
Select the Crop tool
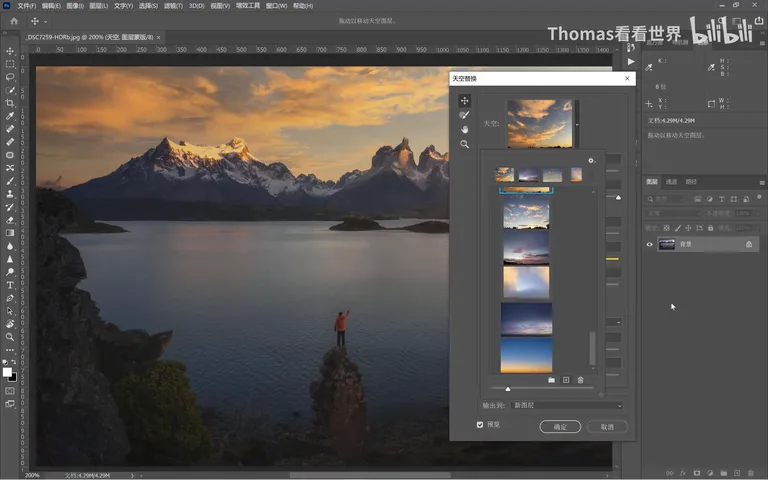pyautogui.click(x=10, y=103)
